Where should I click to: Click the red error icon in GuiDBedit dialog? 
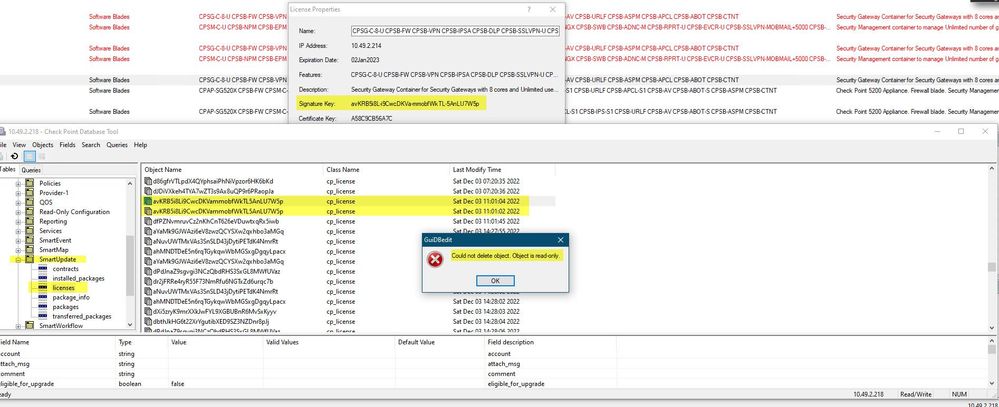coord(435,259)
